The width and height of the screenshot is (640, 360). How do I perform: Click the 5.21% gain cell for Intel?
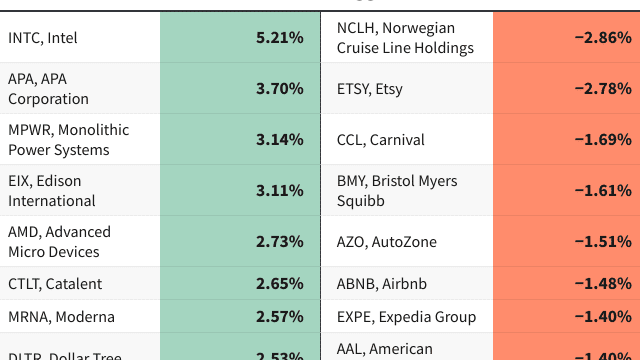(240, 38)
